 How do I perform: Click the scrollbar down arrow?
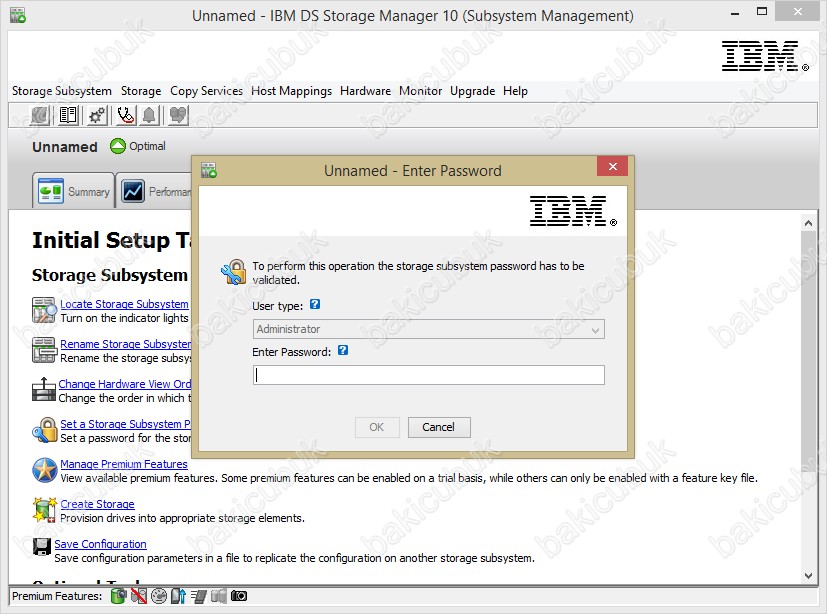click(x=808, y=576)
